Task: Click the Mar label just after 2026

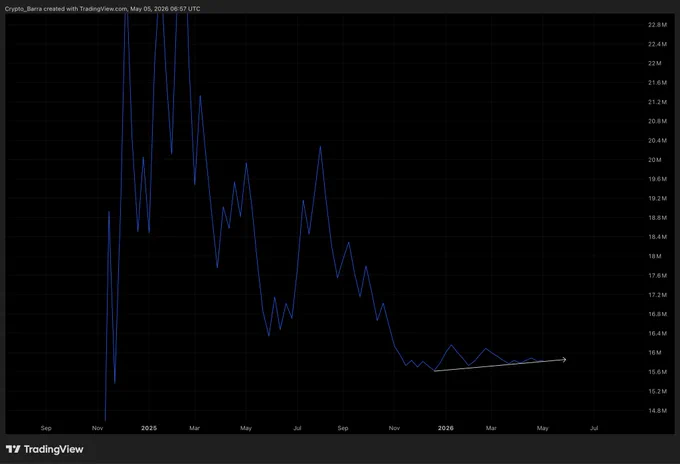Action: point(491,428)
